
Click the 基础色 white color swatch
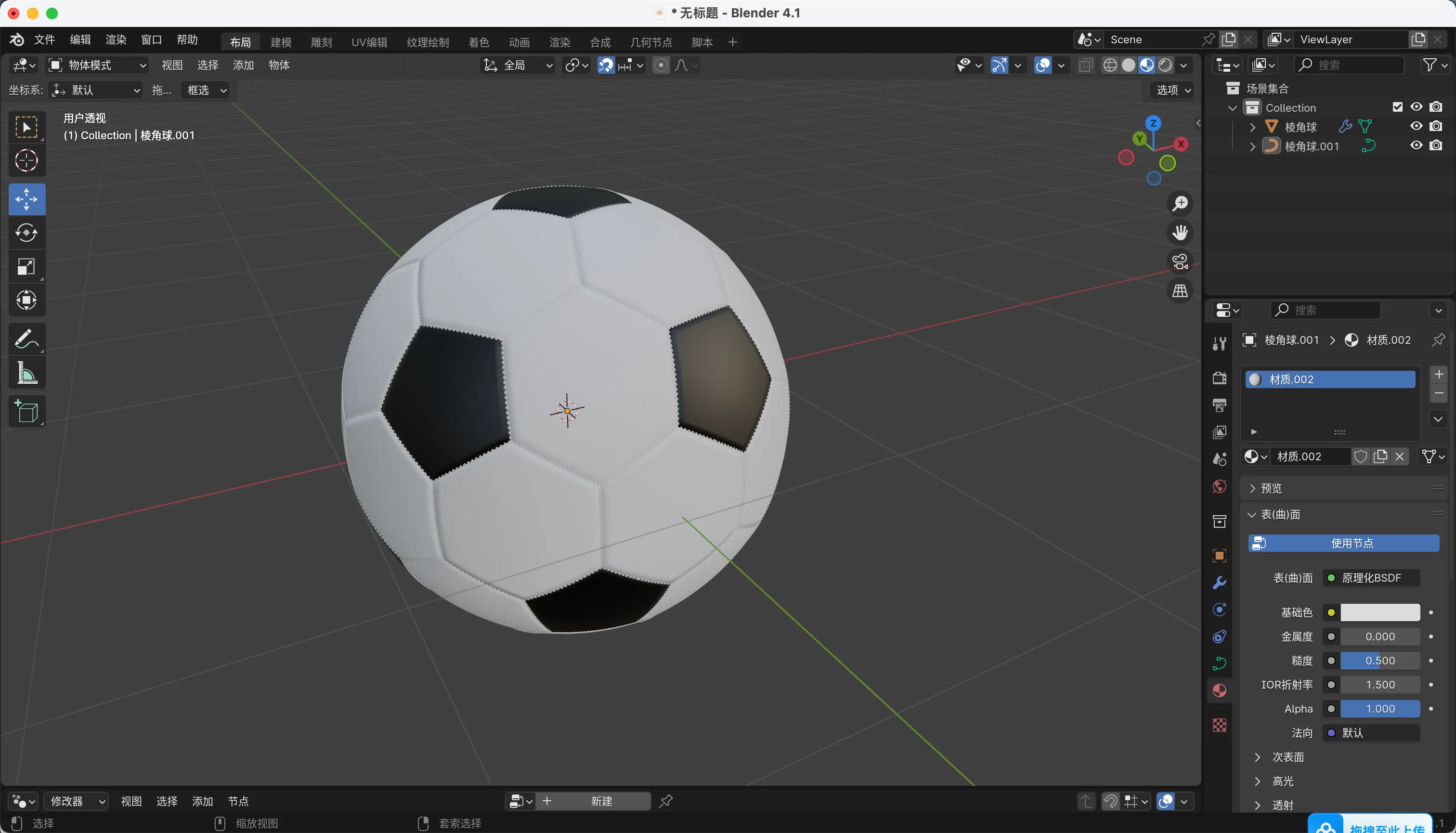(x=1379, y=612)
